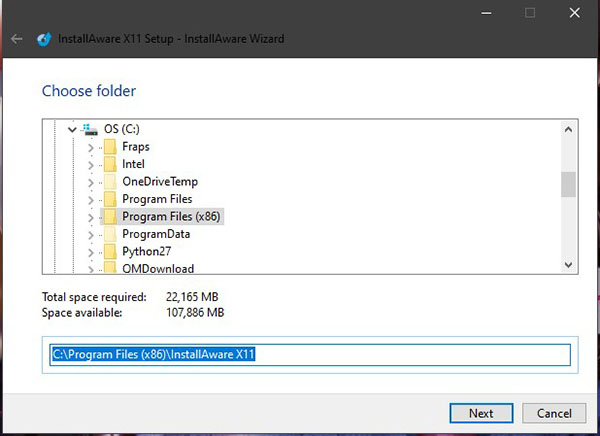Click the ProgramData folder icon
Viewport: 600px width, 436px height.
tap(110, 234)
